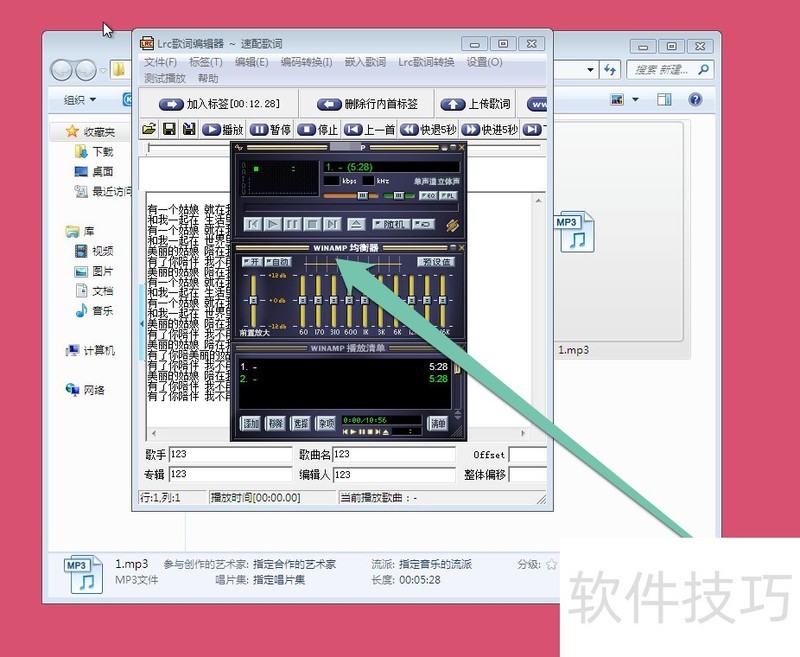Click Explorer help question mark icon
The height and width of the screenshot is (657, 800).
(x=695, y=99)
